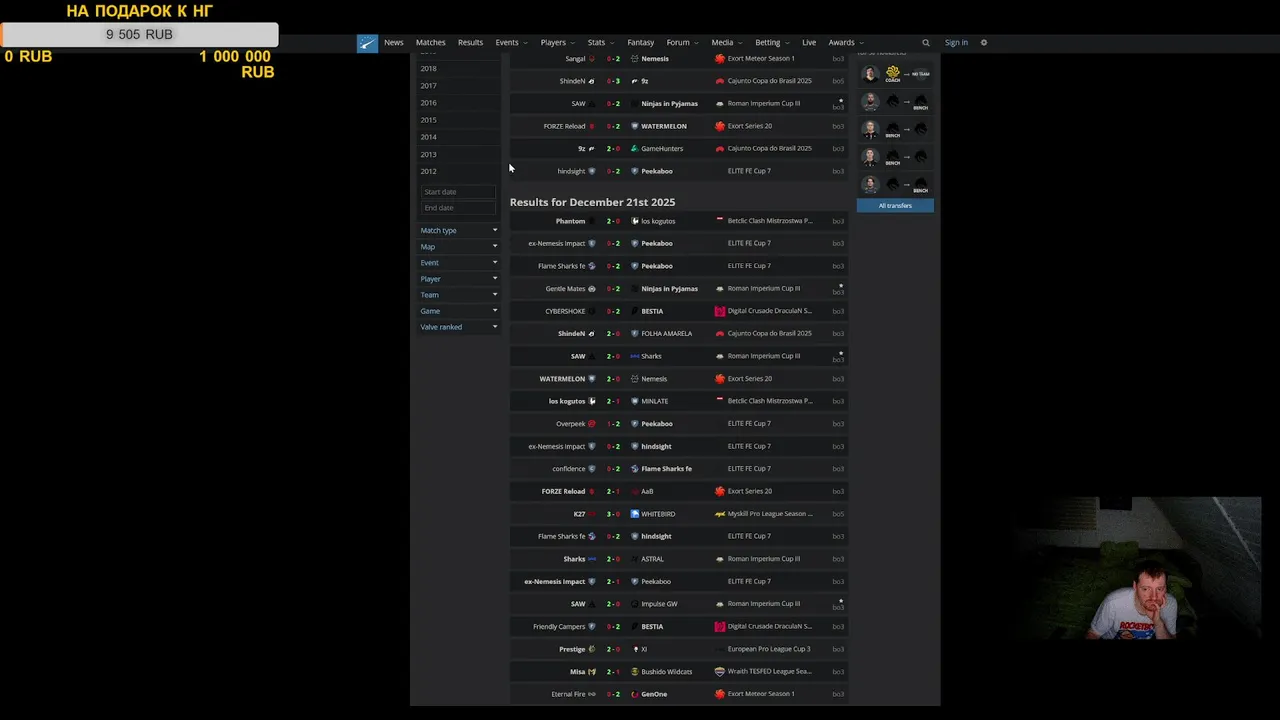
Task: Click the K27 team logo
Action: pos(592,514)
